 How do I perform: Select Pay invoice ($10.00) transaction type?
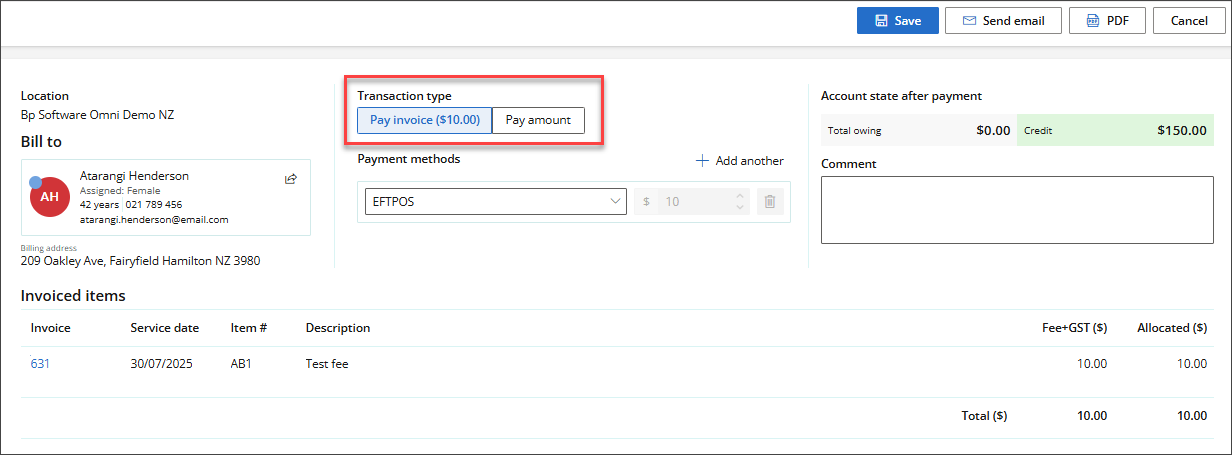tap(425, 120)
